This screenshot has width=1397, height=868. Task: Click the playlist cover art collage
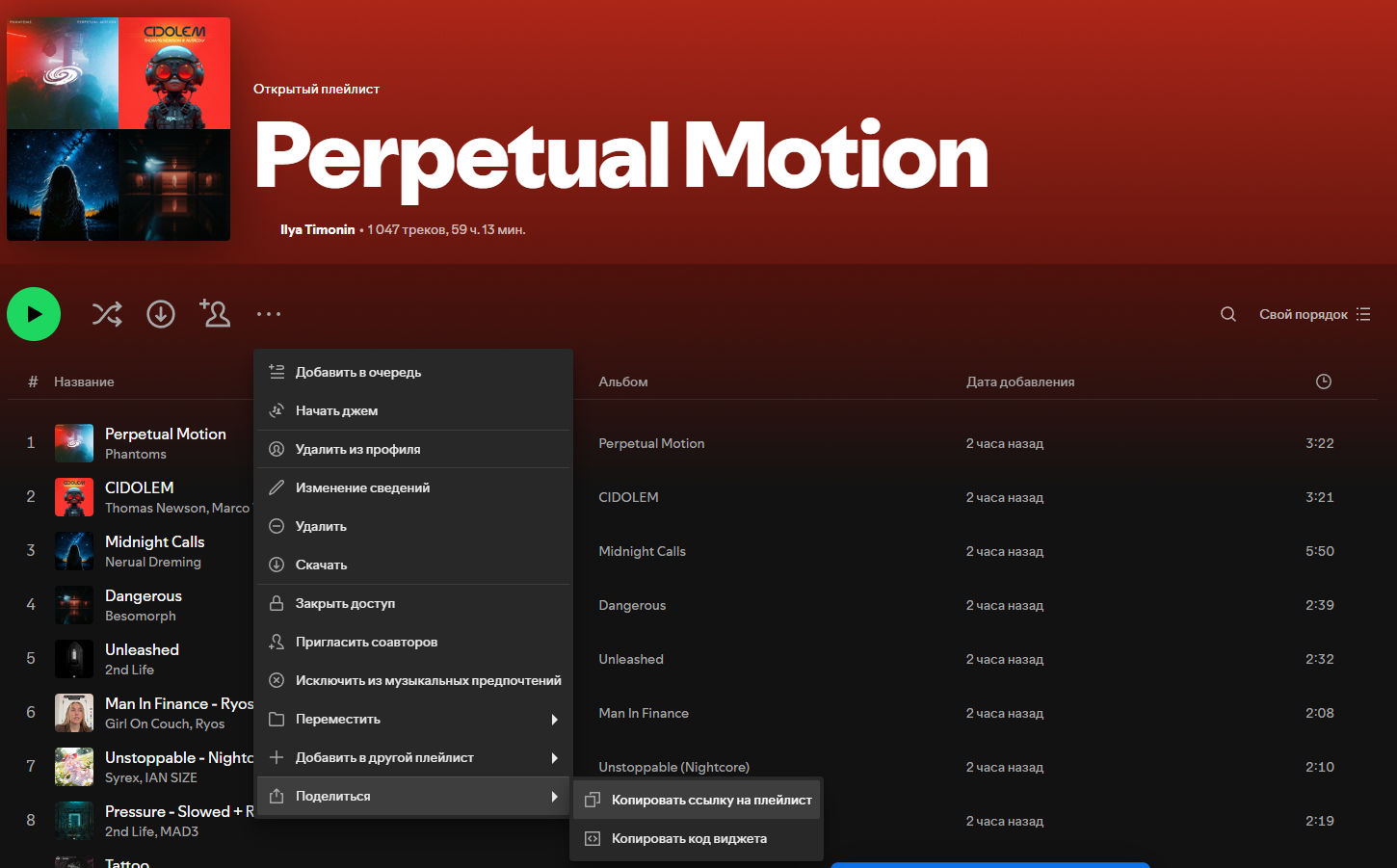click(119, 129)
